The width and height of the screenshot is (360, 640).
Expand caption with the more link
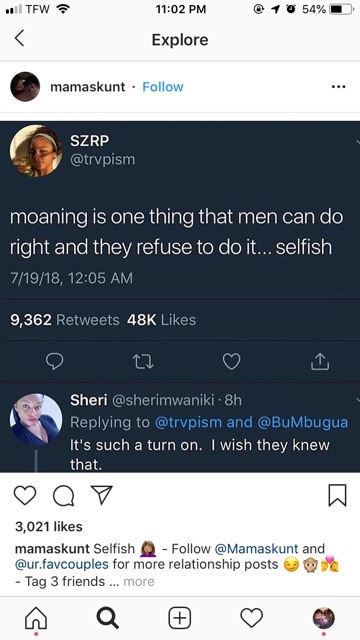tap(139, 581)
